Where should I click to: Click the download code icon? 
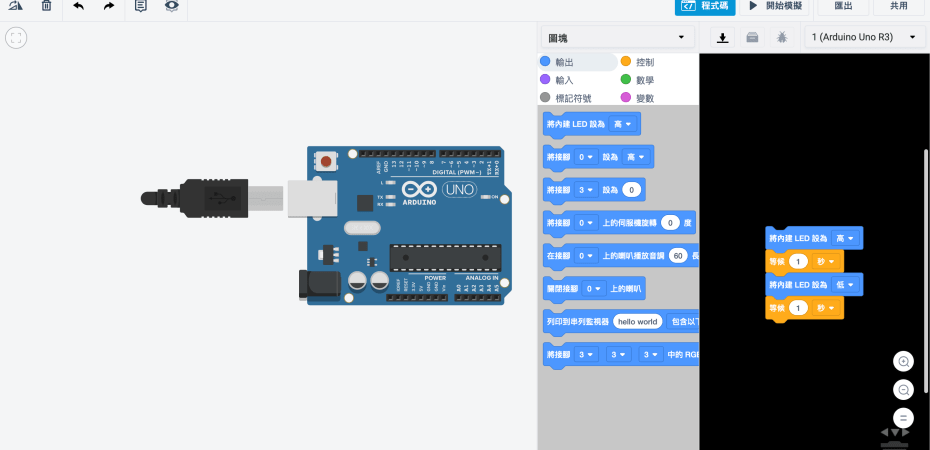[x=723, y=38]
